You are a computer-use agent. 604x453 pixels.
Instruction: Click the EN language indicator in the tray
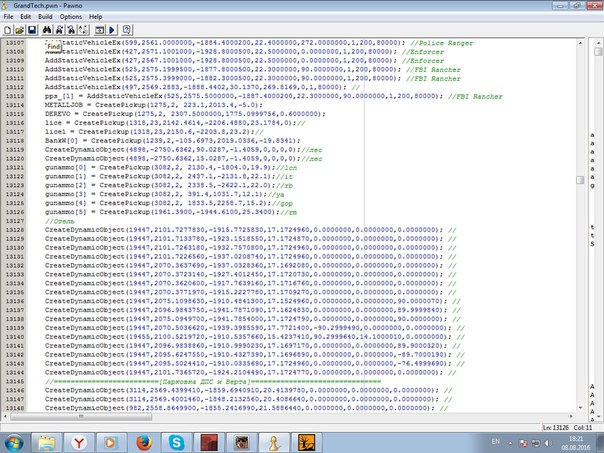click(496, 441)
